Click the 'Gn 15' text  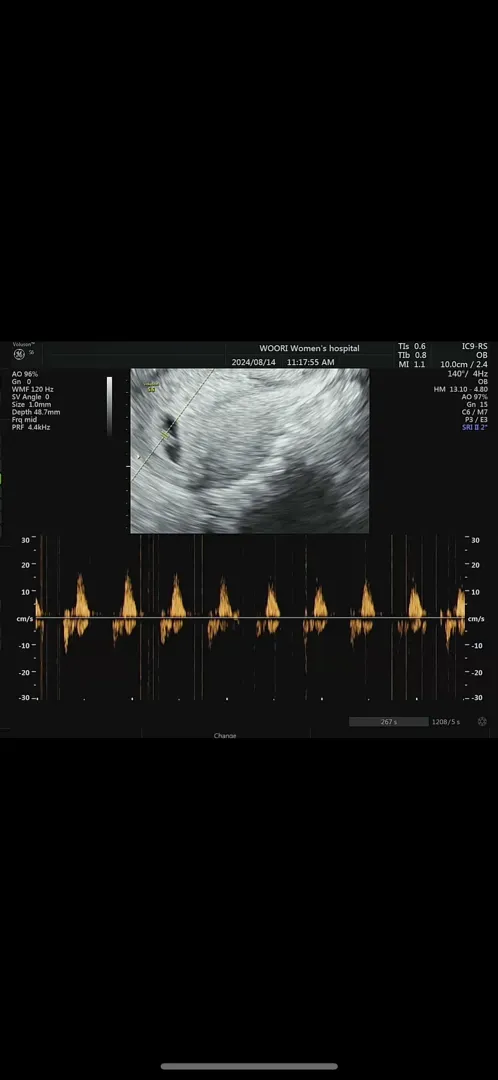[477, 404]
